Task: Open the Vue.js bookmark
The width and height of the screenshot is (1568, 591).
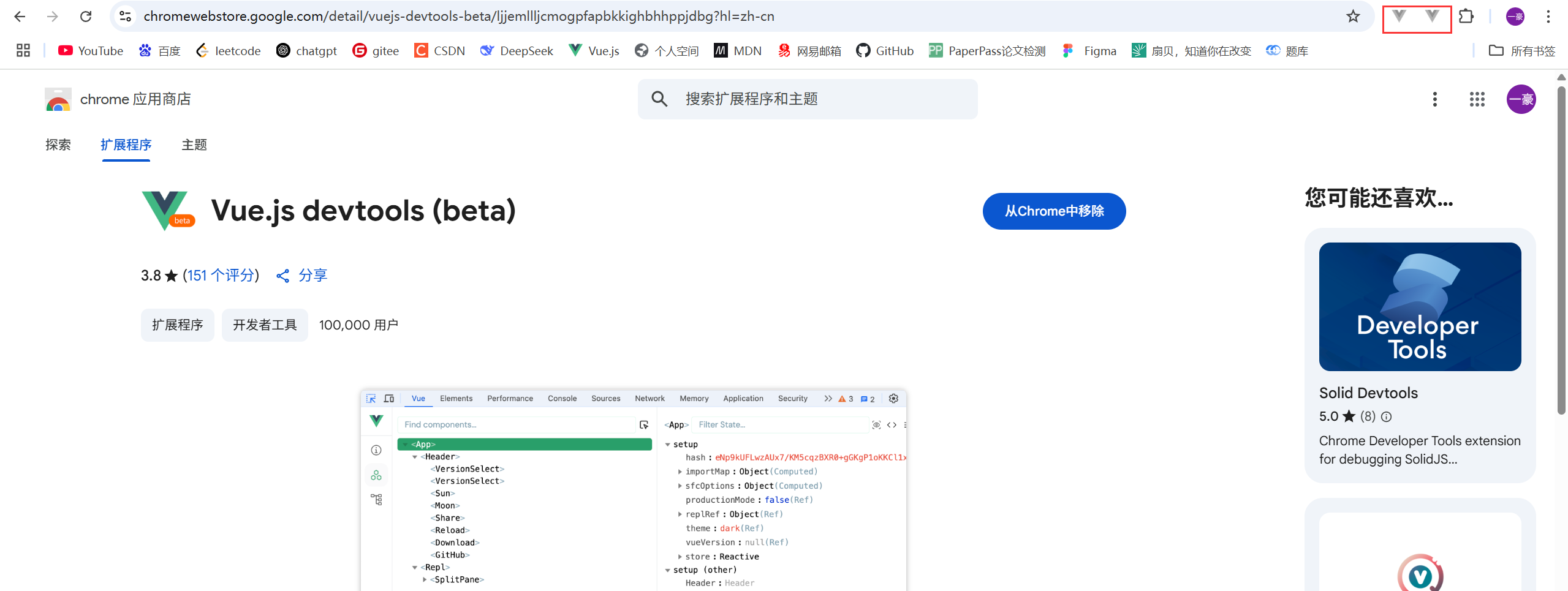Action: 594,51
